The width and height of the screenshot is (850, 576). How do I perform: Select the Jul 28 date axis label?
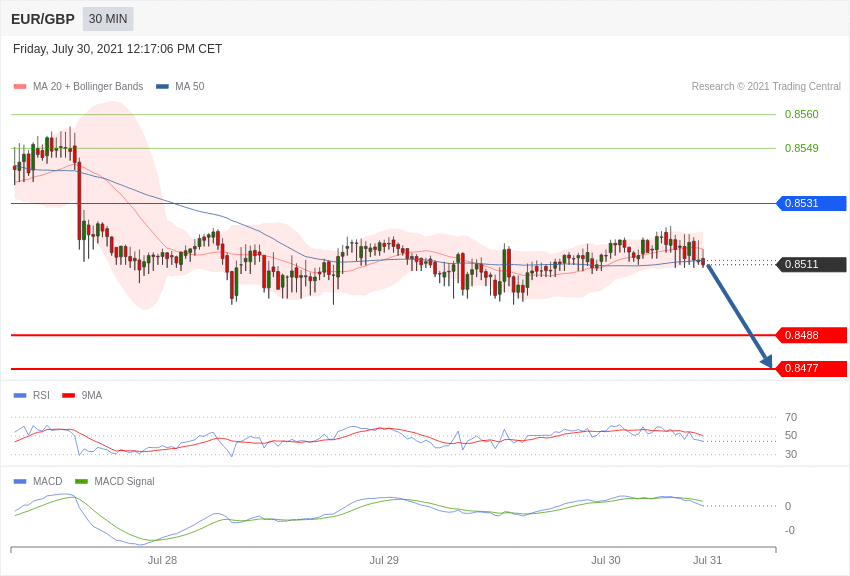(162, 560)
